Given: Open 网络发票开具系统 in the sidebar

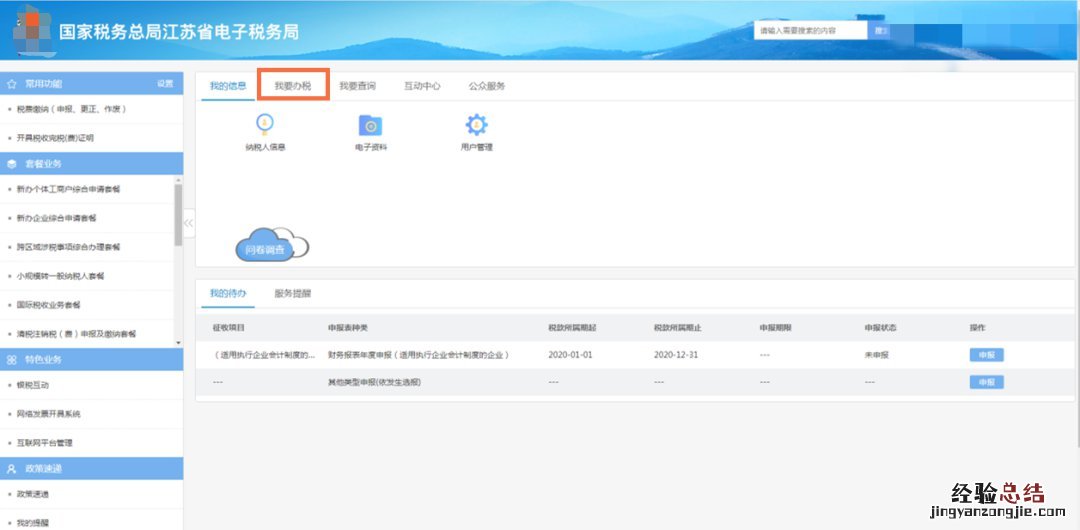Looking at the screenshot, I should 48,413.
